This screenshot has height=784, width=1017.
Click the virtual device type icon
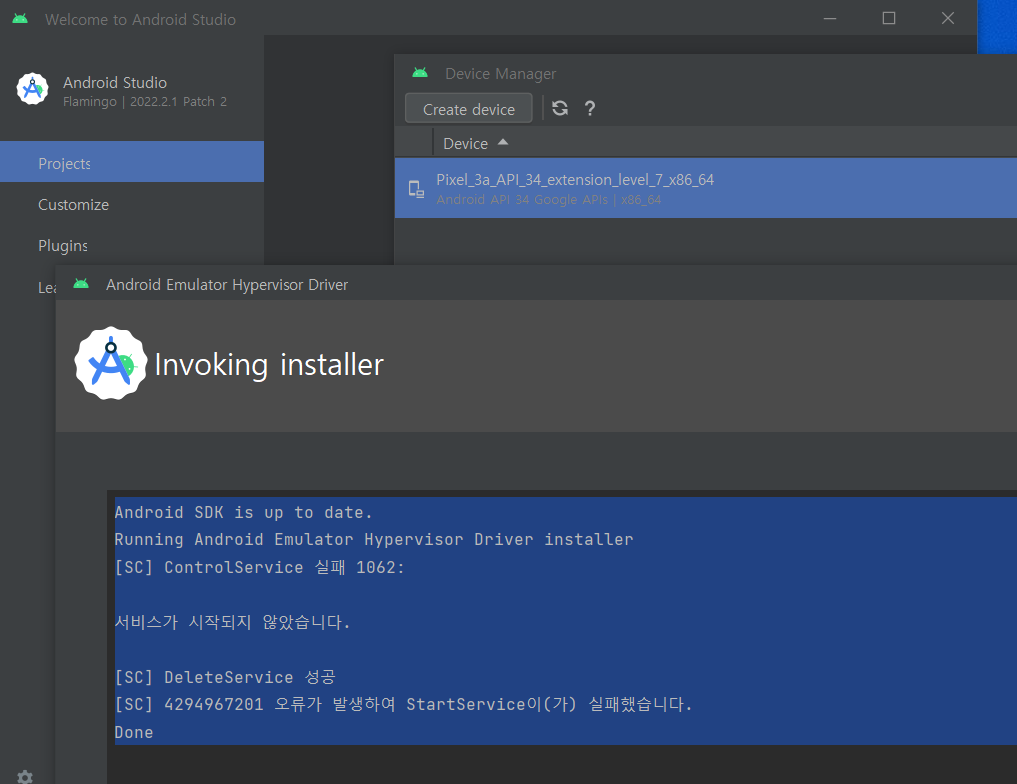tap(416, 189)
